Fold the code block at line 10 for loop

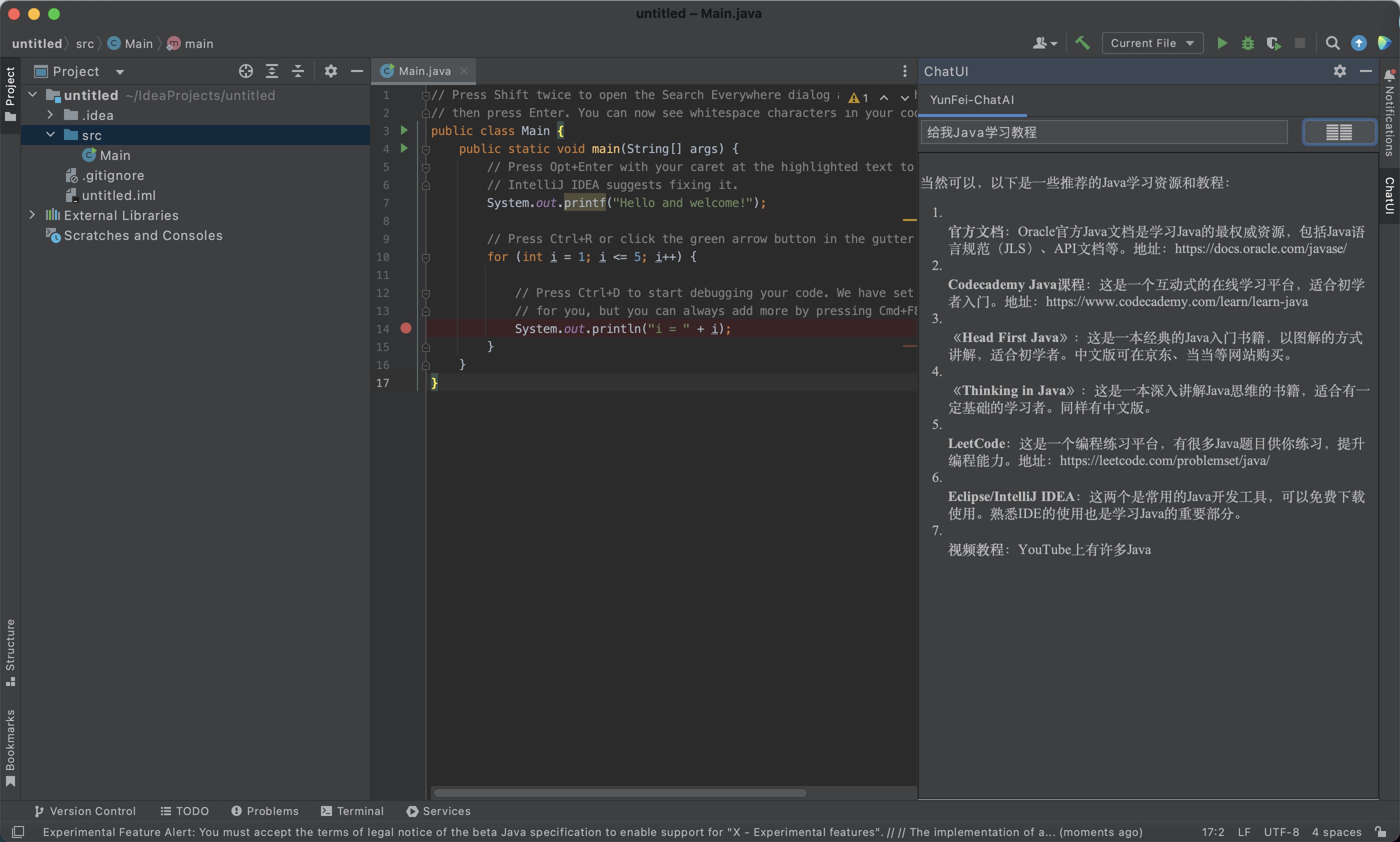pyautogui.click(x=425, y=257)
